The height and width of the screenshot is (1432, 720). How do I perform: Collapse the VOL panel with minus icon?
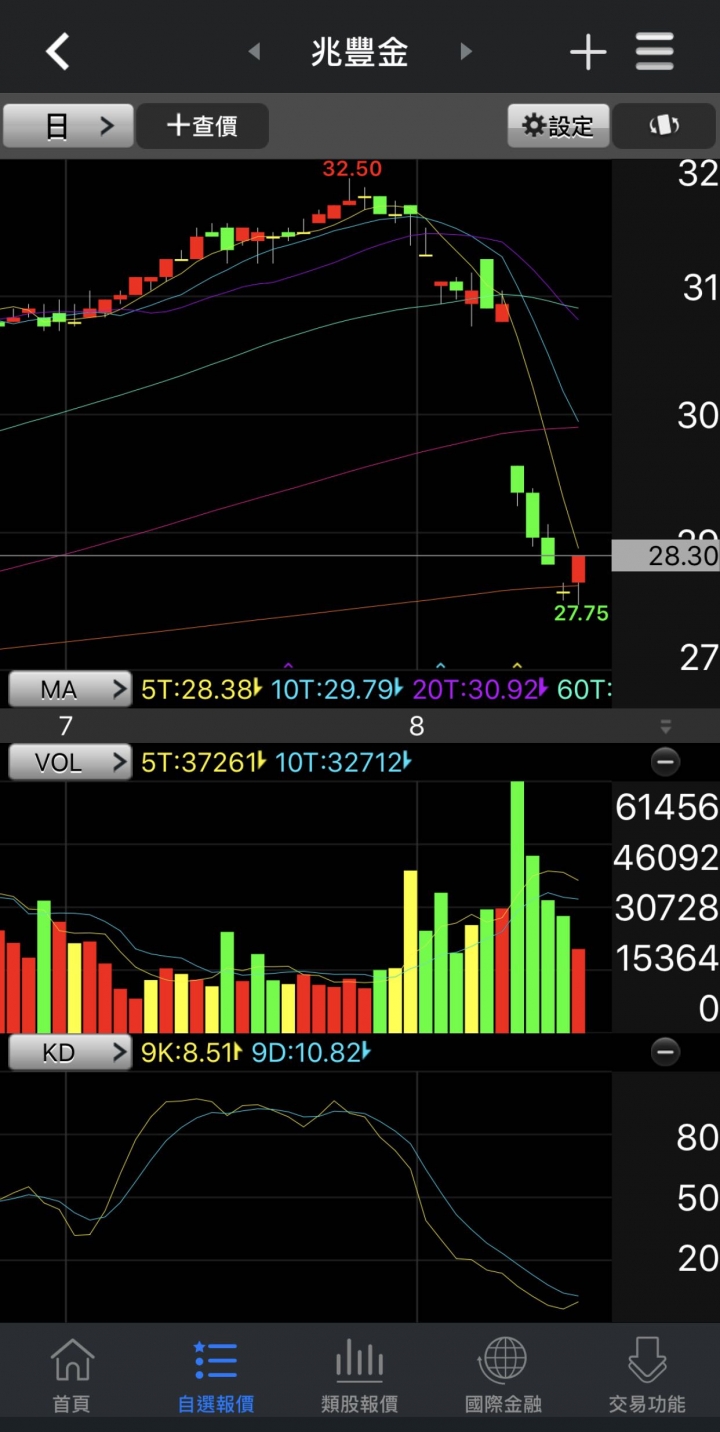pyautogui.click(x=665, y=763)
